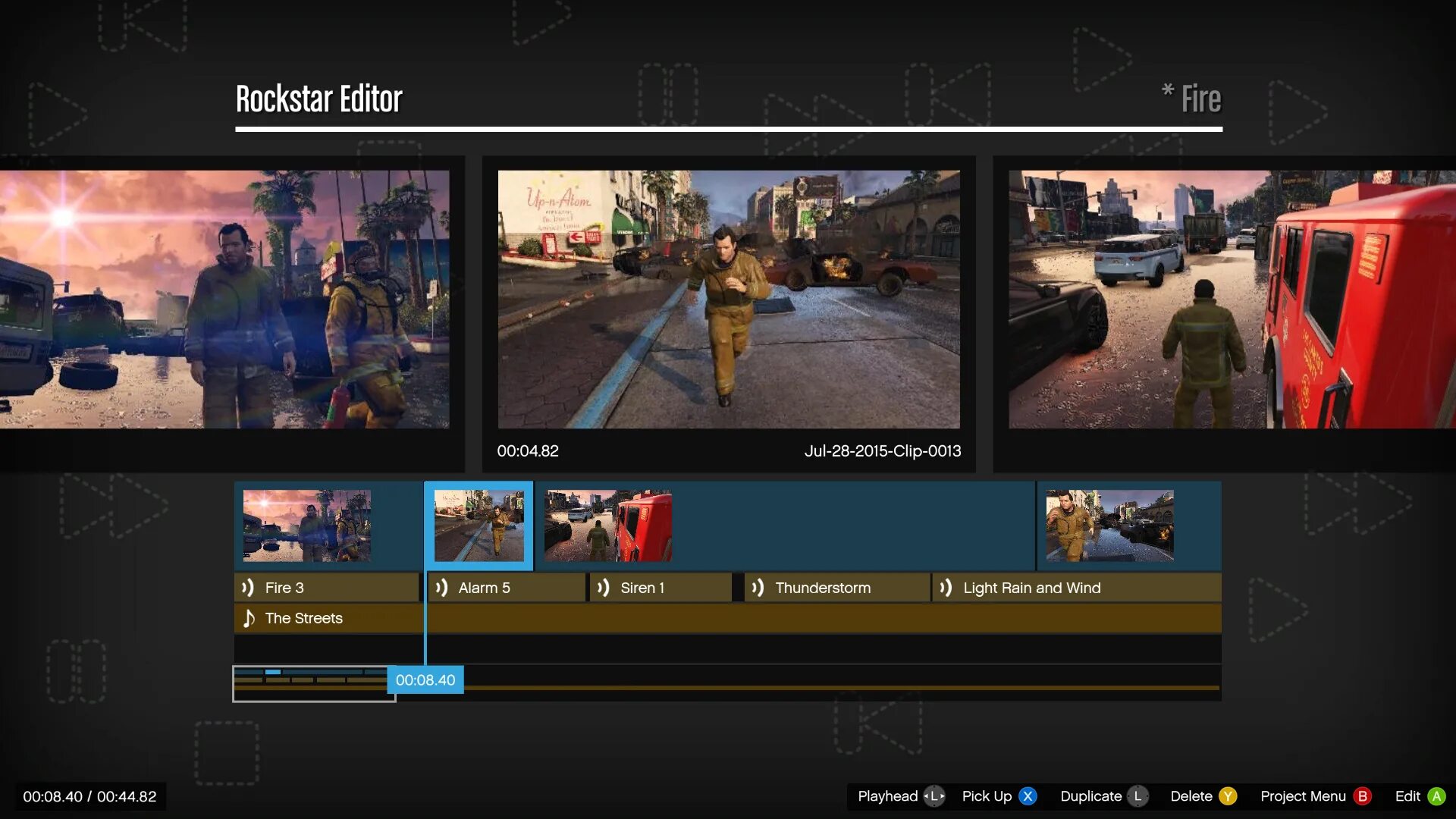Click the L stick icon next to Duplicate

[x=1138, y=796]
